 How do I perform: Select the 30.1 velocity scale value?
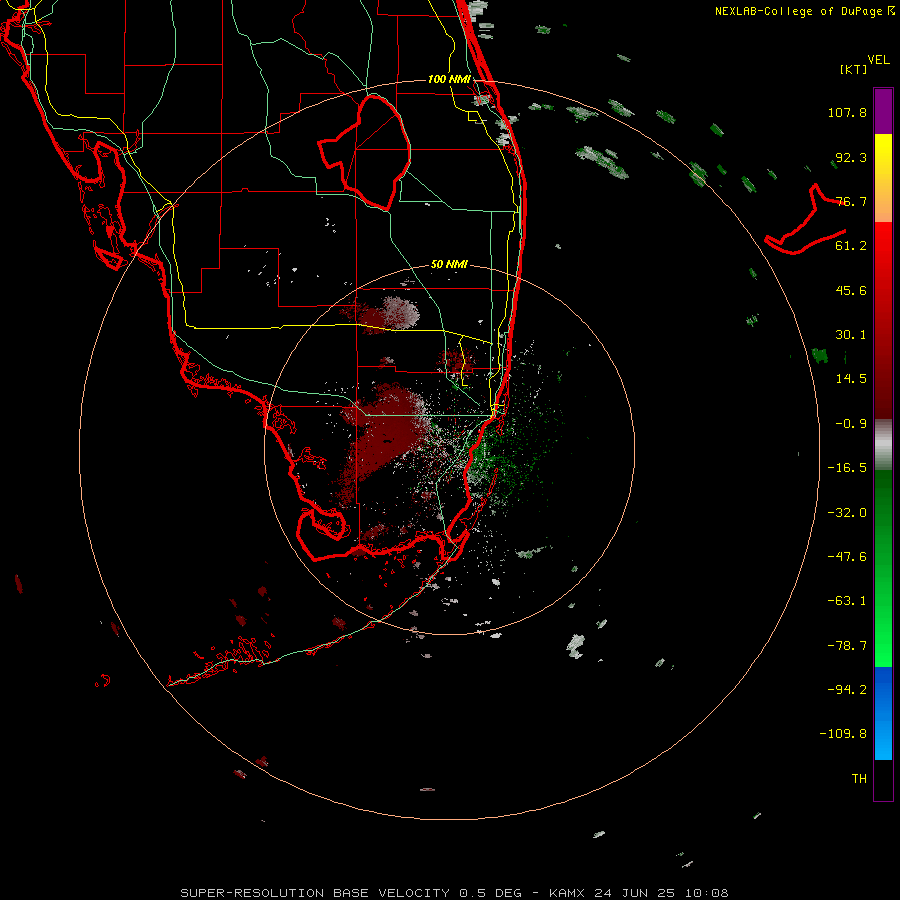pos(851,335)
